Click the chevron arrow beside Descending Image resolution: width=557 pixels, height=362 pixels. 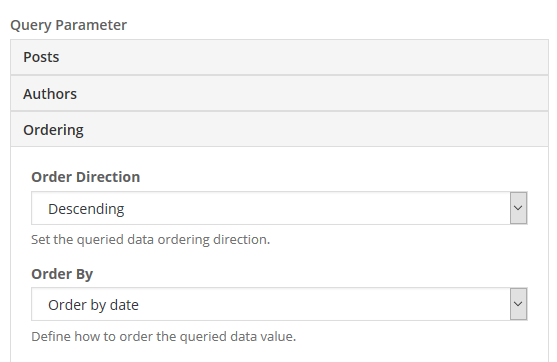point(518,208)
